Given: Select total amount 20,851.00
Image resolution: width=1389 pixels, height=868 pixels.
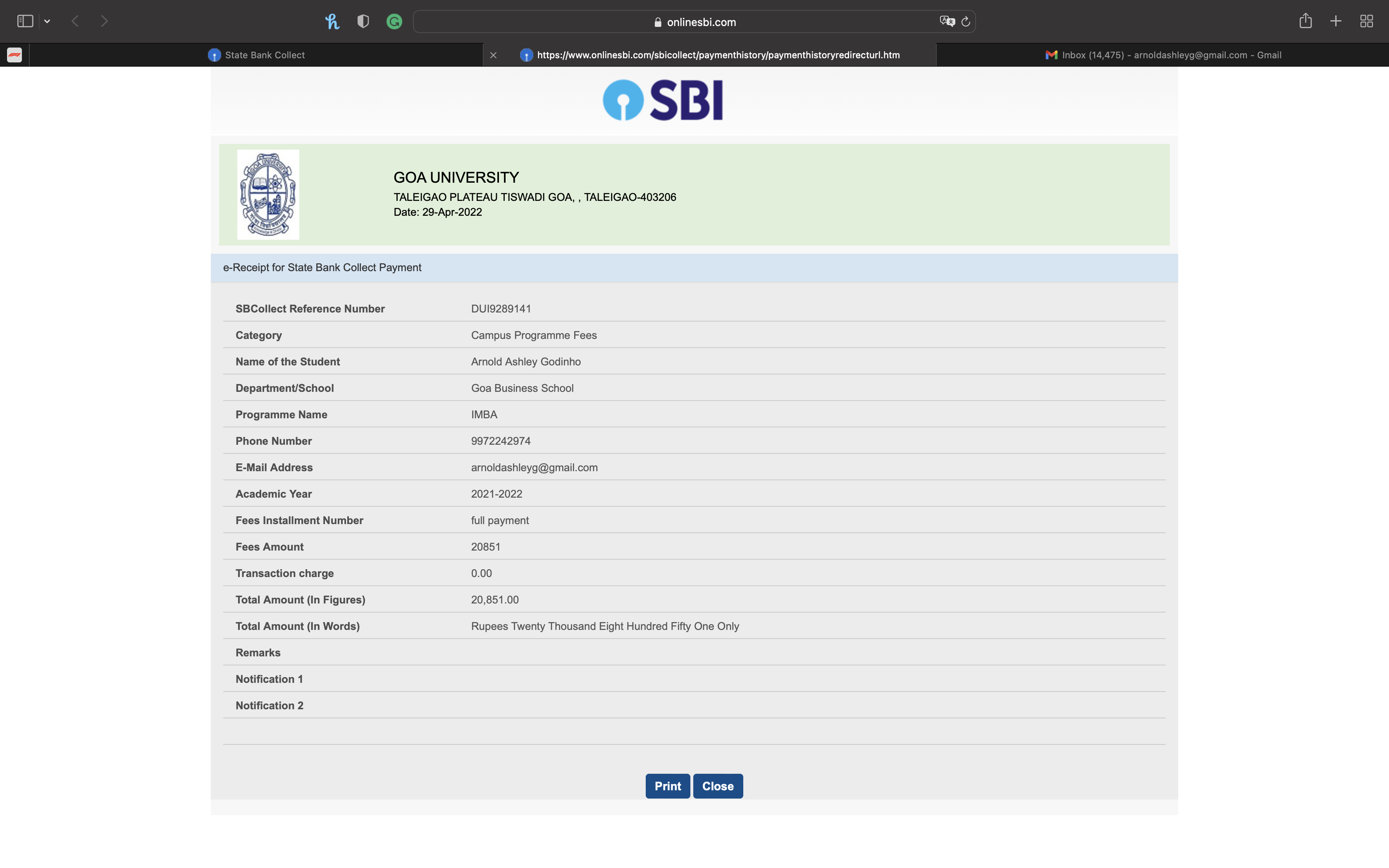Looking at the screenshot, I should [x=495, y=599].
